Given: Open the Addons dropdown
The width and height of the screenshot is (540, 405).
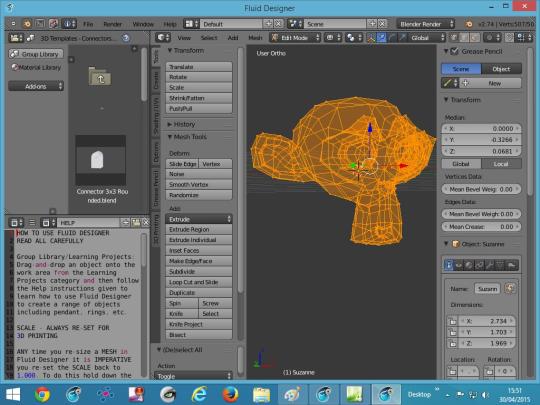Looking at the screenshot, I should 36,86.
